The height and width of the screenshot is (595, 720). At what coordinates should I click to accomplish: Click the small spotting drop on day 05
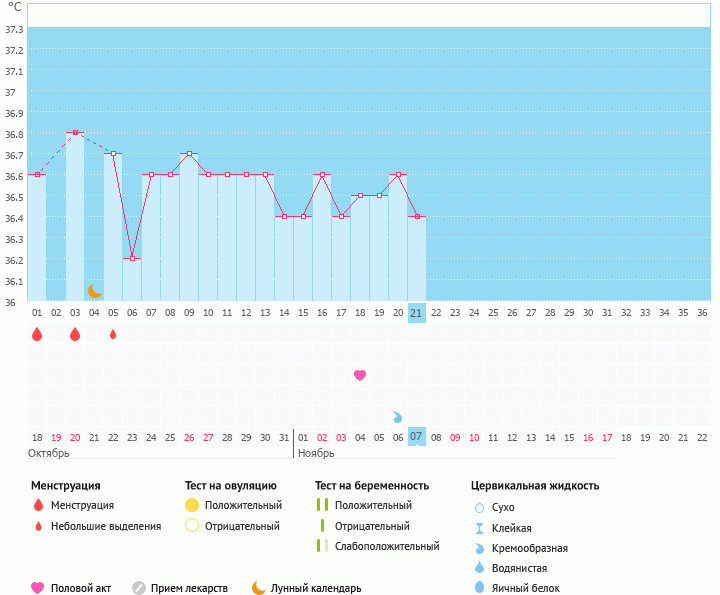[113, 334]
